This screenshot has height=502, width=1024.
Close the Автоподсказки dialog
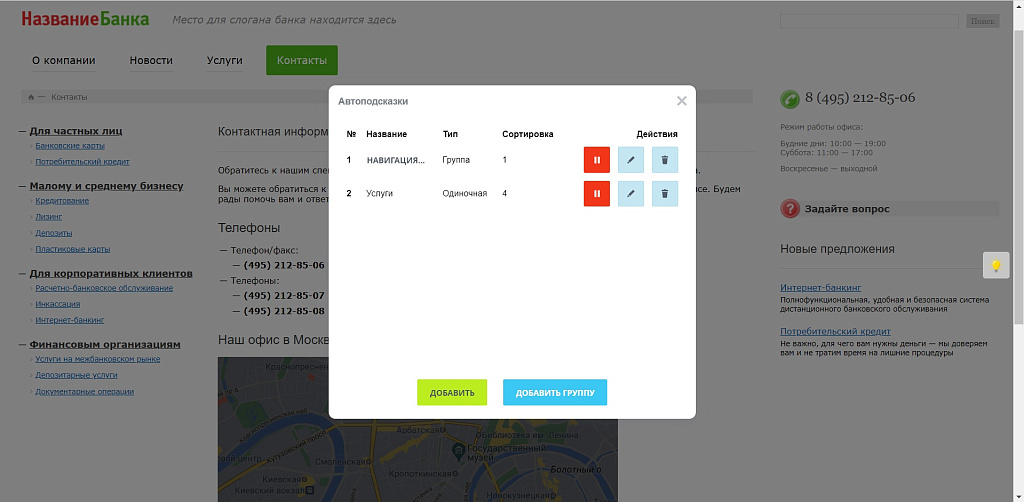[681, 101]
